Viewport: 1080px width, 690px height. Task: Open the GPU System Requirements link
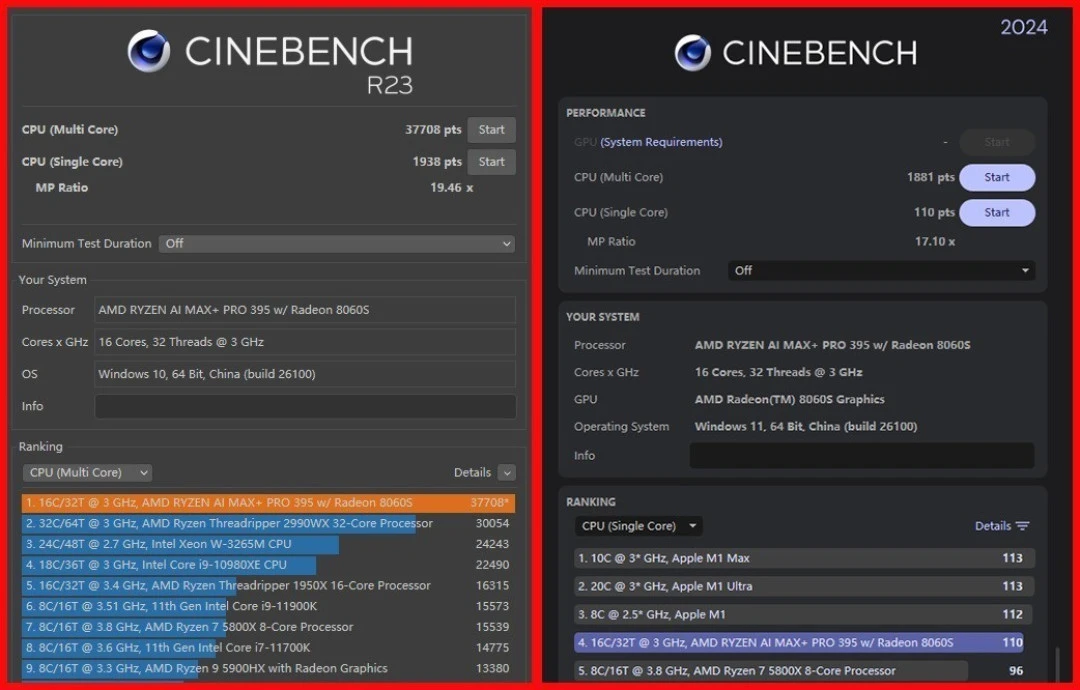[661, 143]
